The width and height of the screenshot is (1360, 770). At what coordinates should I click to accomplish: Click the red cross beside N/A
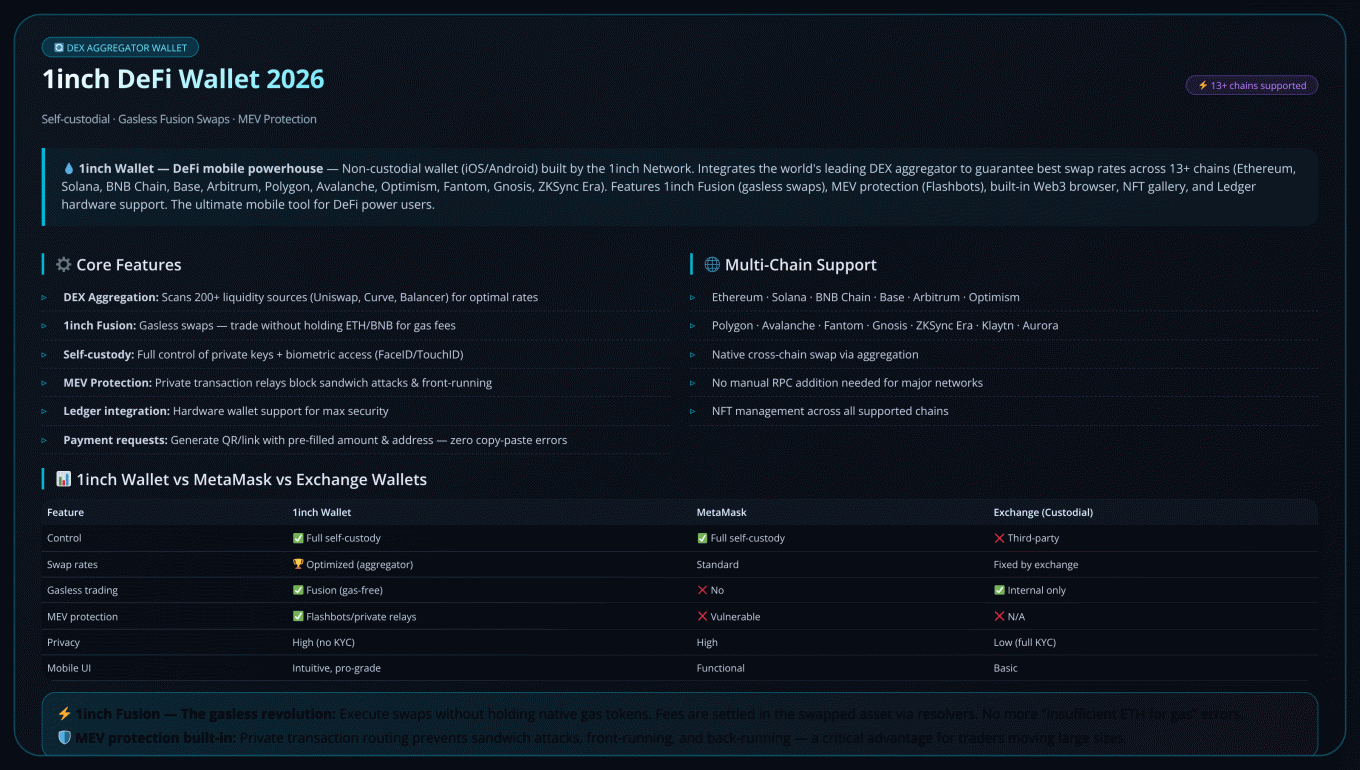[999, 617]
